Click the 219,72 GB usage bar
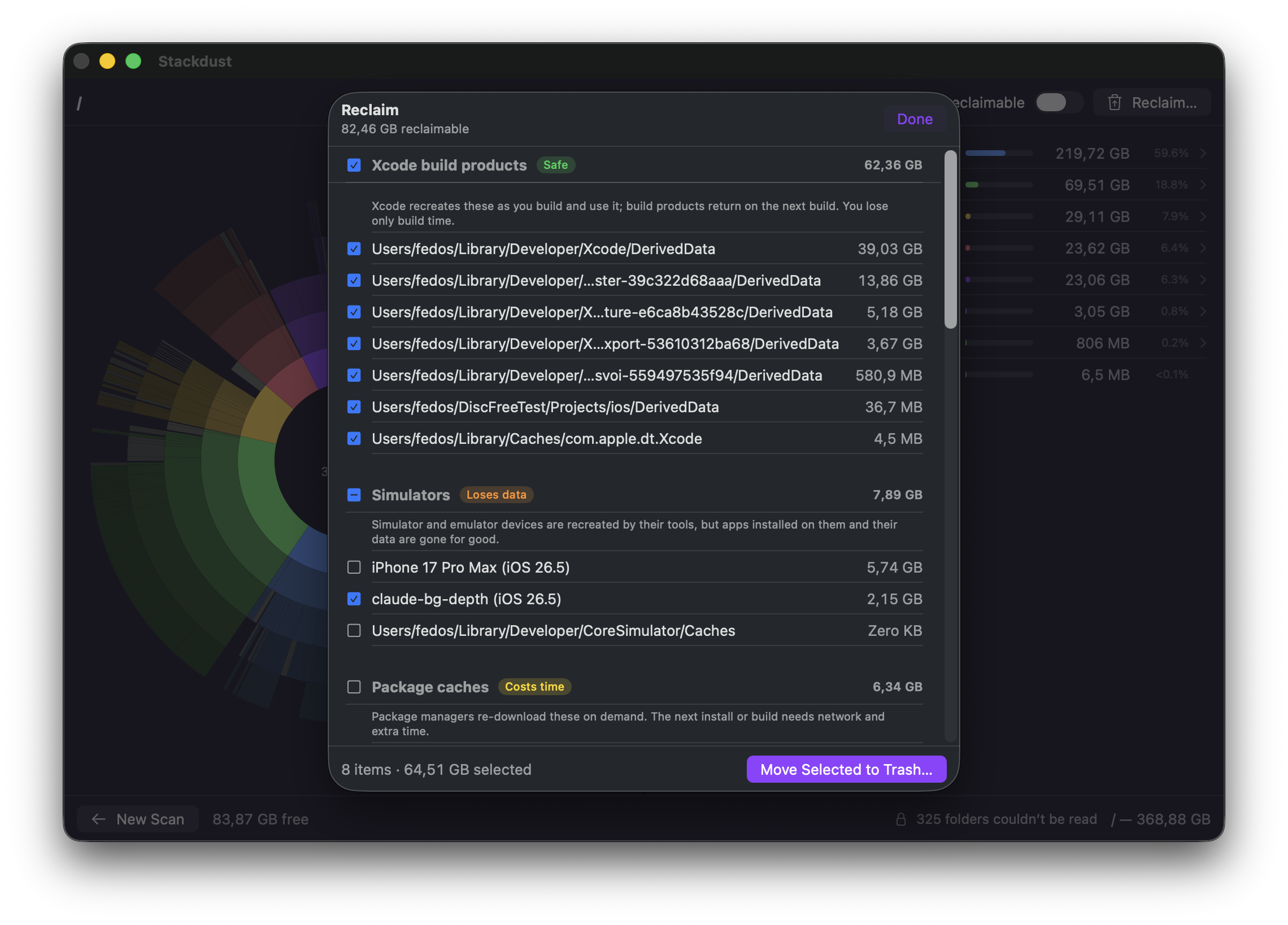This screenshot has height=925, width=1288. click(x=998, y=153)
